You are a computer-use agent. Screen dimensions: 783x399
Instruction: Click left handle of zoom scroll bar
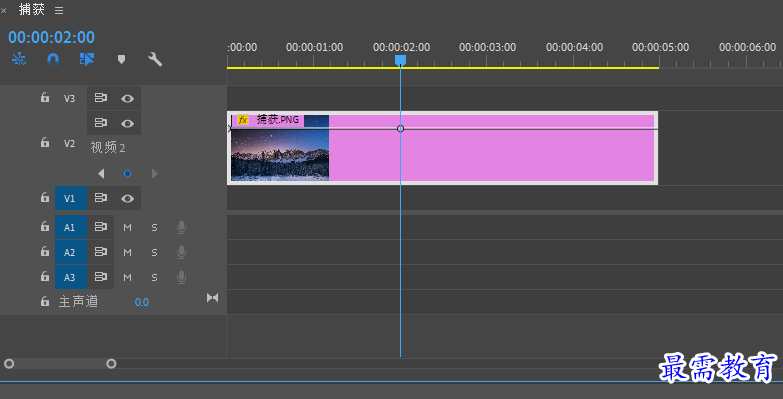point(9,364)
